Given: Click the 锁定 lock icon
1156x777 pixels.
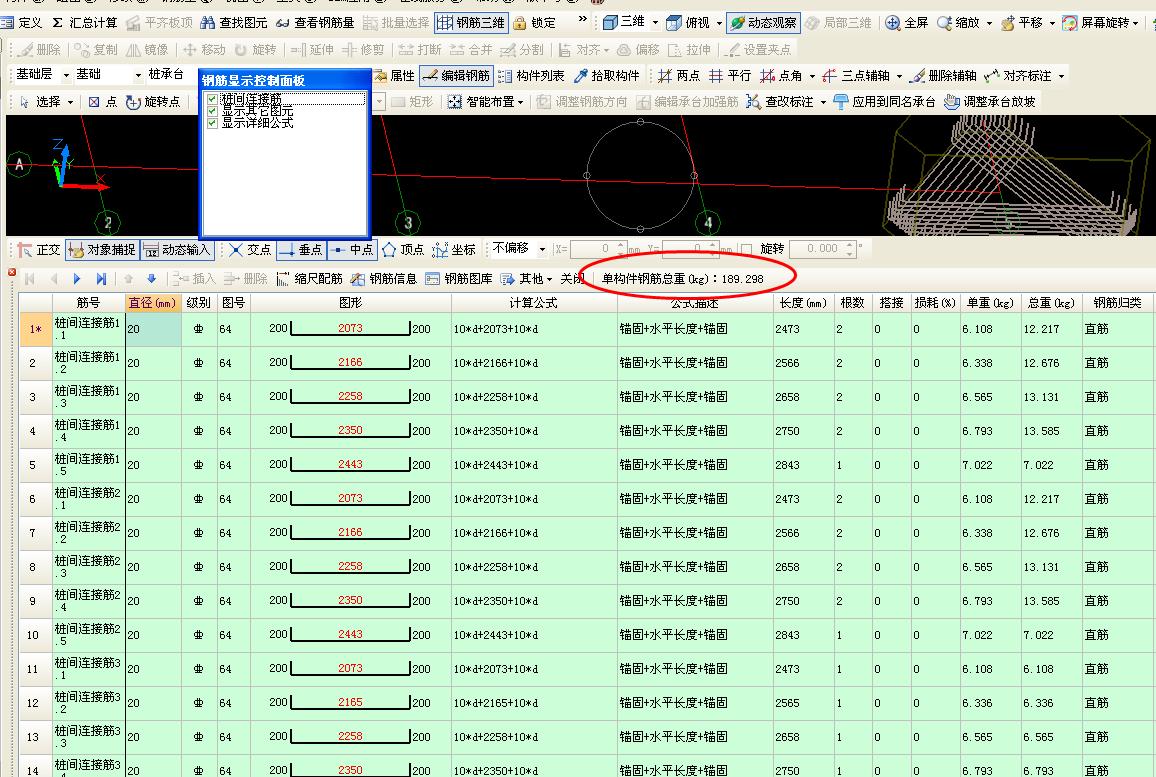Looking at the screenshot, I should 519,23.
